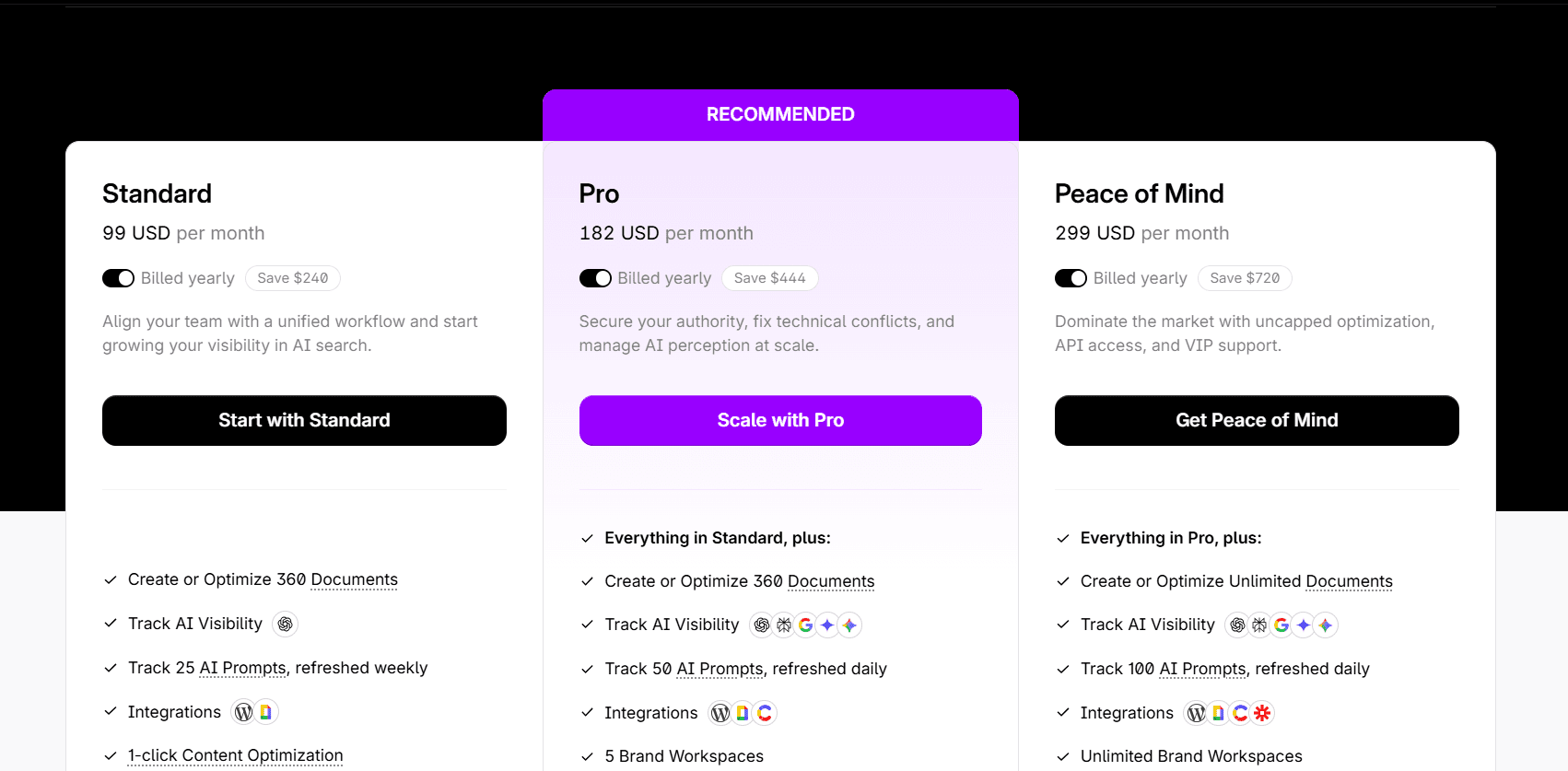
Task: Click the Gemini star icon in Peace of Mind
Action: (x=1303, y=625)
